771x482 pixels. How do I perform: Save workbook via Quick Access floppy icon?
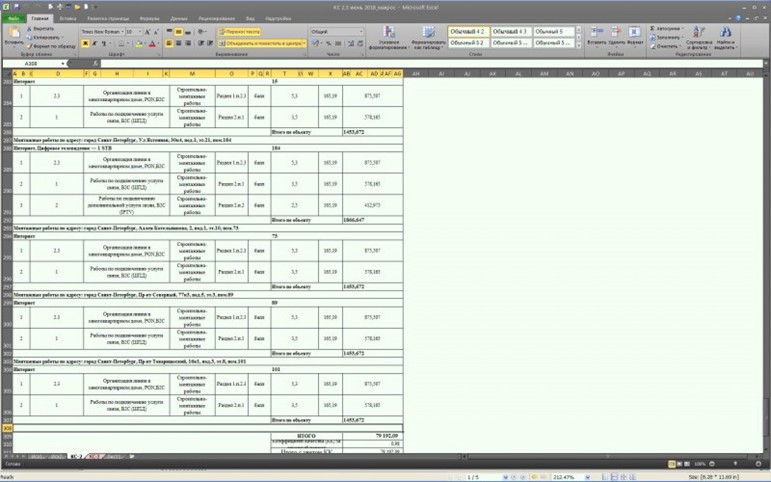pos(17,7)
